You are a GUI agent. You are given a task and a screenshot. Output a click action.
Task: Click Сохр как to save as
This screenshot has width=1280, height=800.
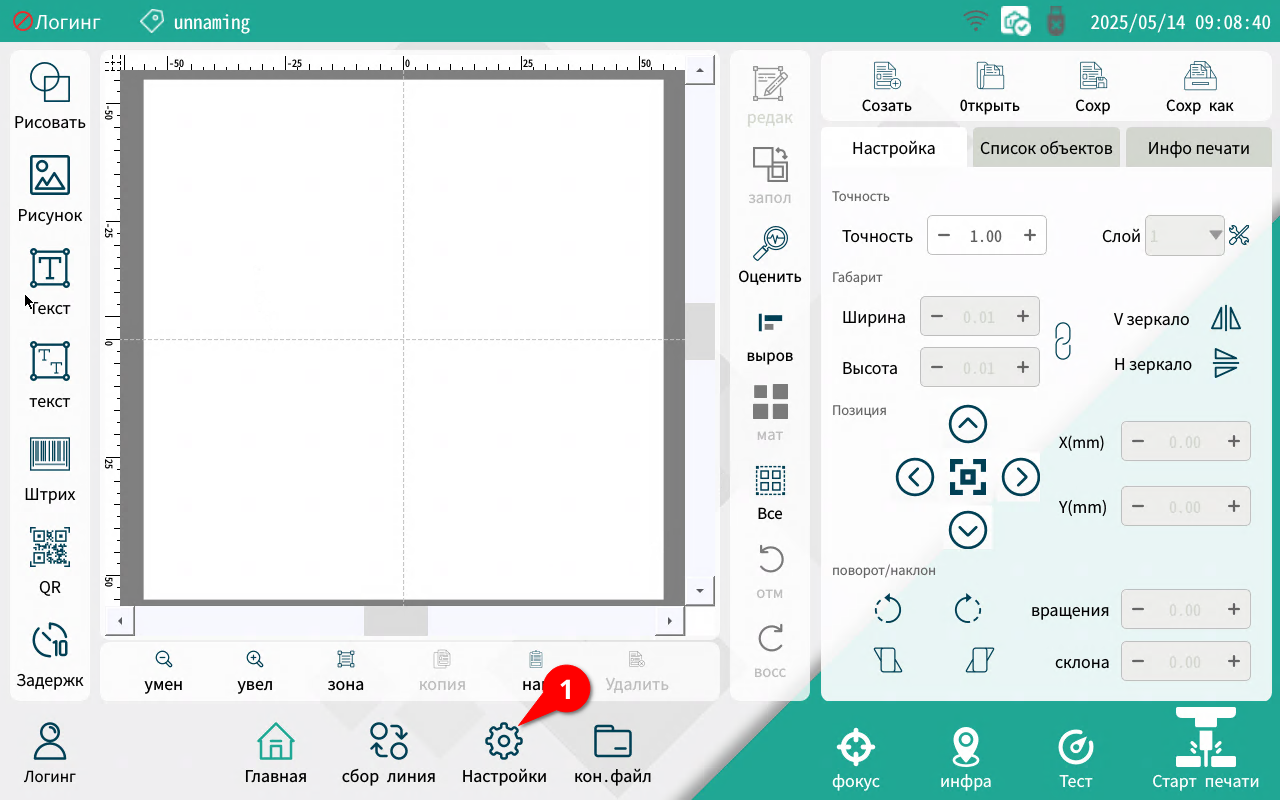[1199, 87]
